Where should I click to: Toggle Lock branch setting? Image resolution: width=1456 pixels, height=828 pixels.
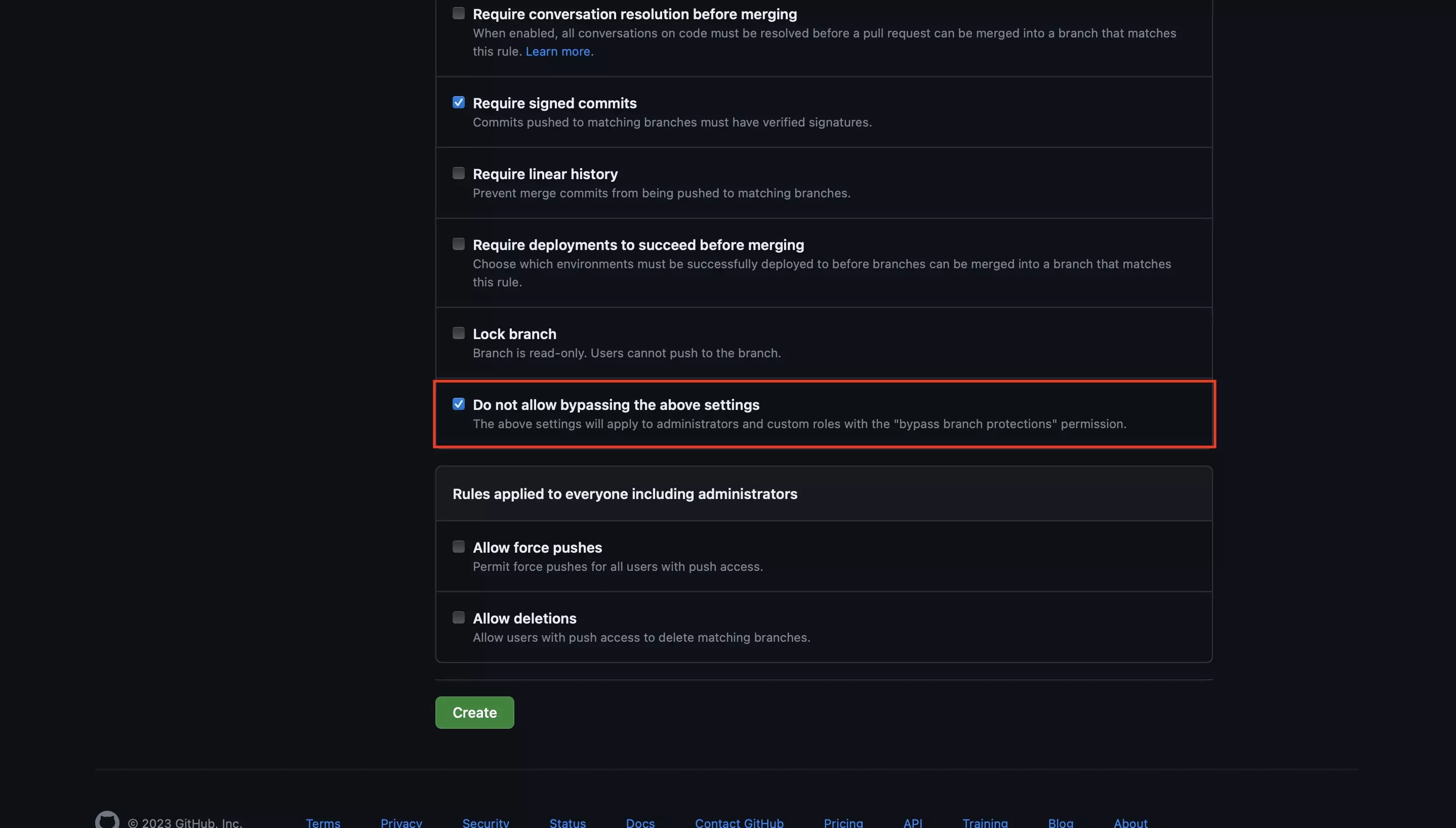coord(458,333)
